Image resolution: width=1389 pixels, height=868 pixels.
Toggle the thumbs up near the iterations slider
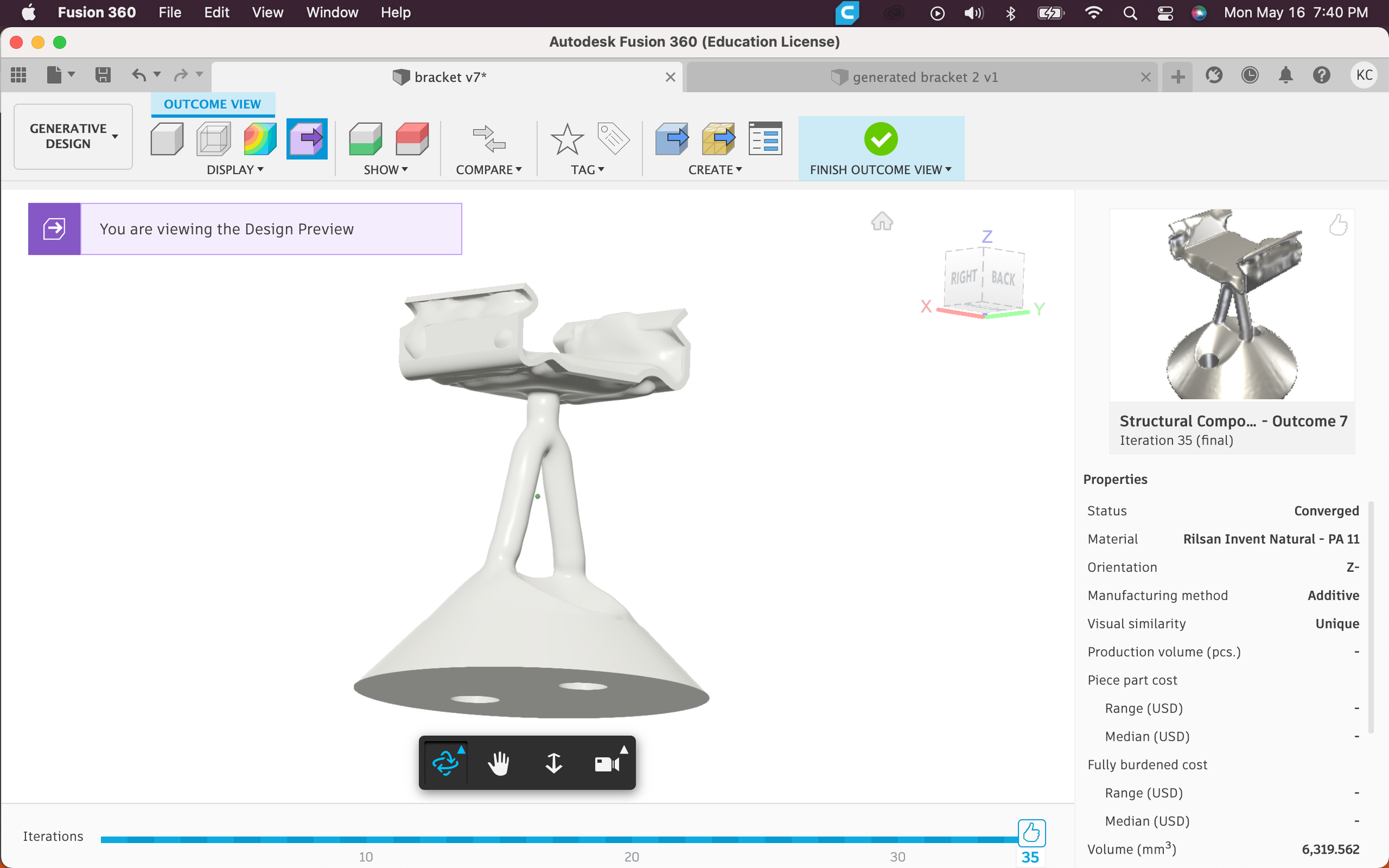point(1031,833)
